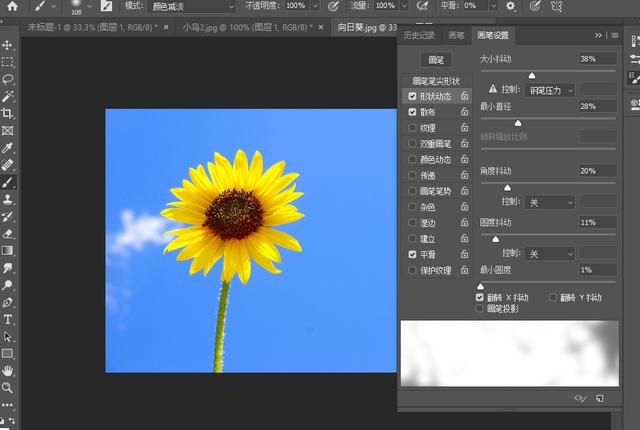Create new brush icon at panel bottom
This screenshot has width=640, height=430.
[600, 398]
